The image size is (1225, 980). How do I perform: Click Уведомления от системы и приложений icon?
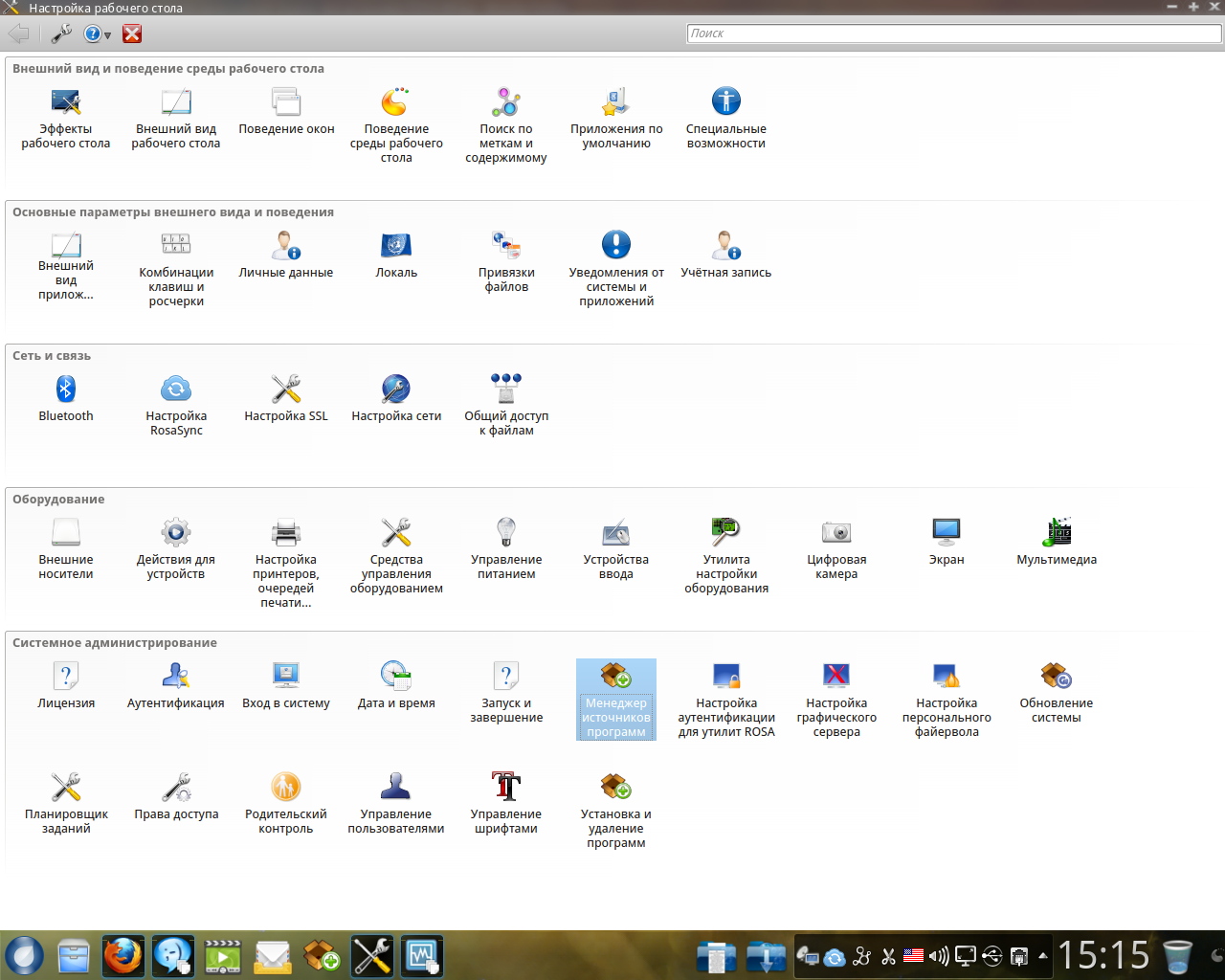(x=615, y=246)
